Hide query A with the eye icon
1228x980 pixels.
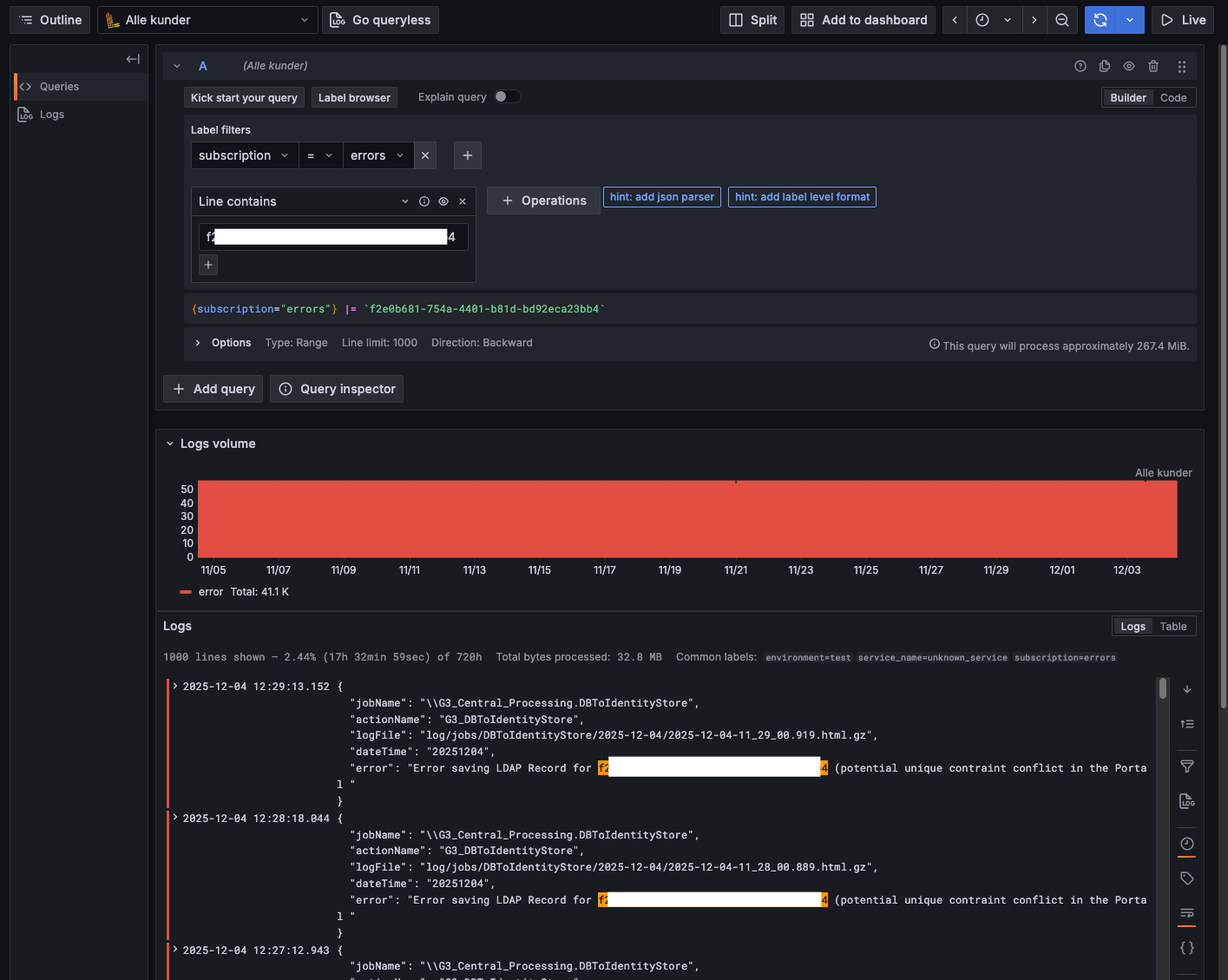point(1129,66)
